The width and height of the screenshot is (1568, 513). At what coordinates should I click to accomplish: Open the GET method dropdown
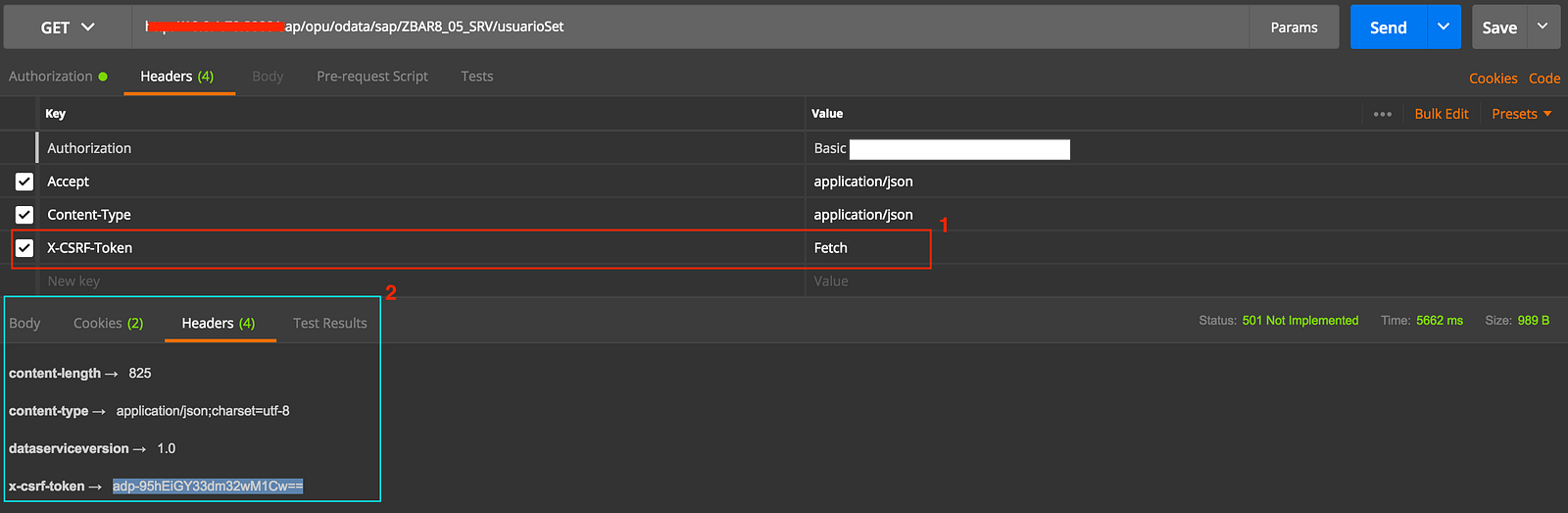click(68, 27)
